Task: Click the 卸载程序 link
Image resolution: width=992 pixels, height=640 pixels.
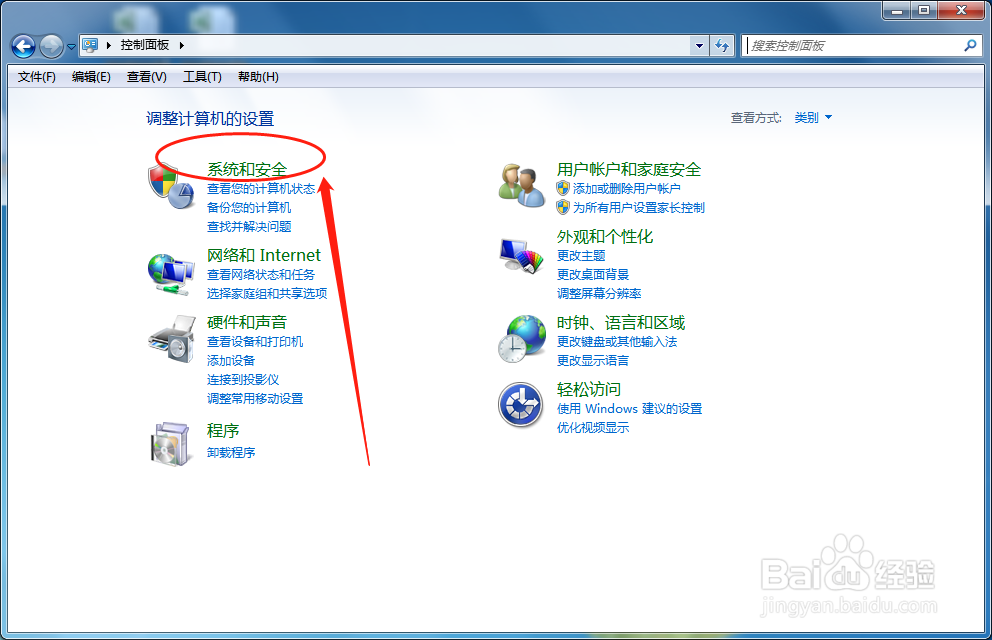Action: pos(231,453)
